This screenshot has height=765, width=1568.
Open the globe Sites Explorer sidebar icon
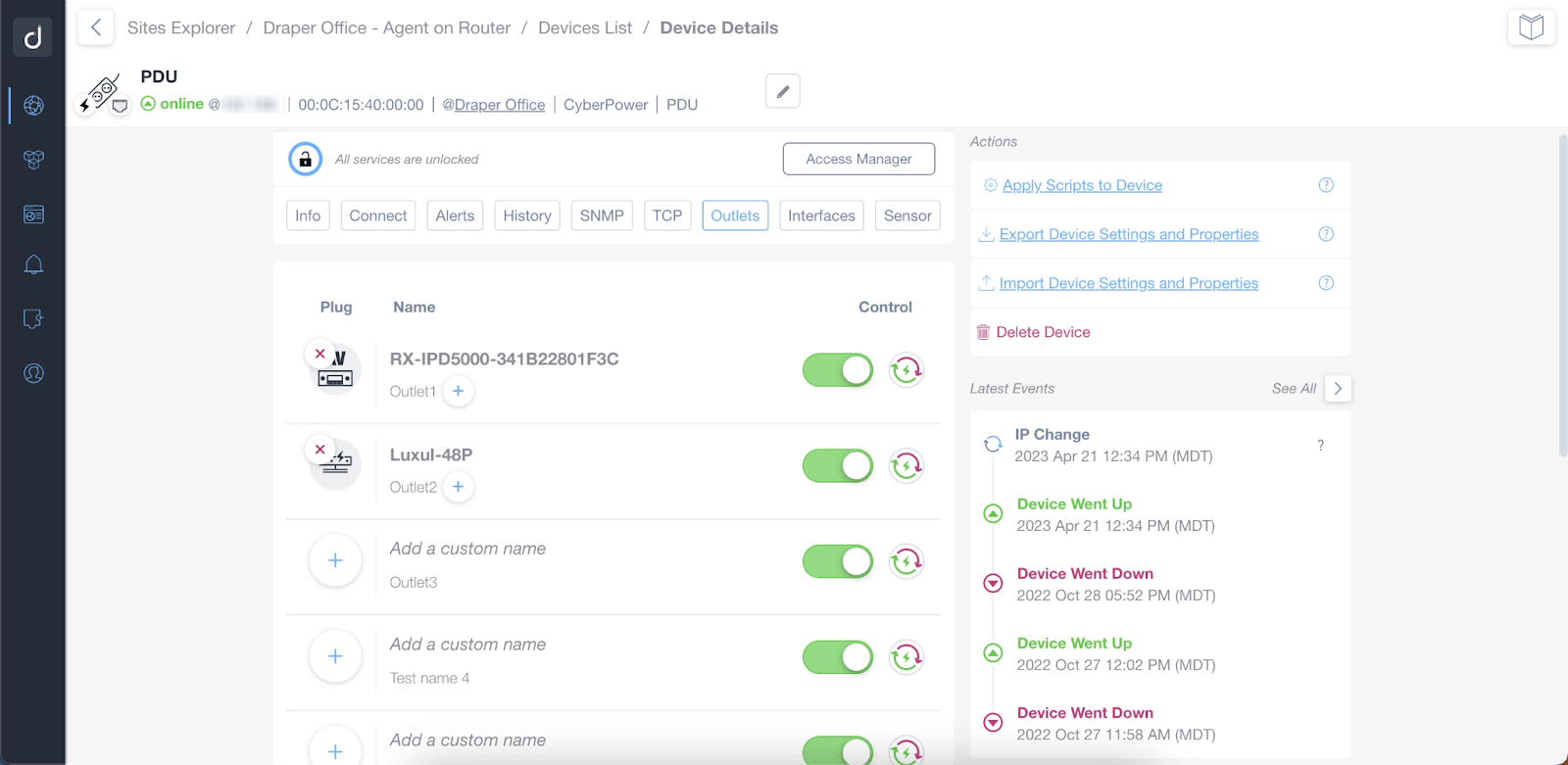tap(33, 105)
